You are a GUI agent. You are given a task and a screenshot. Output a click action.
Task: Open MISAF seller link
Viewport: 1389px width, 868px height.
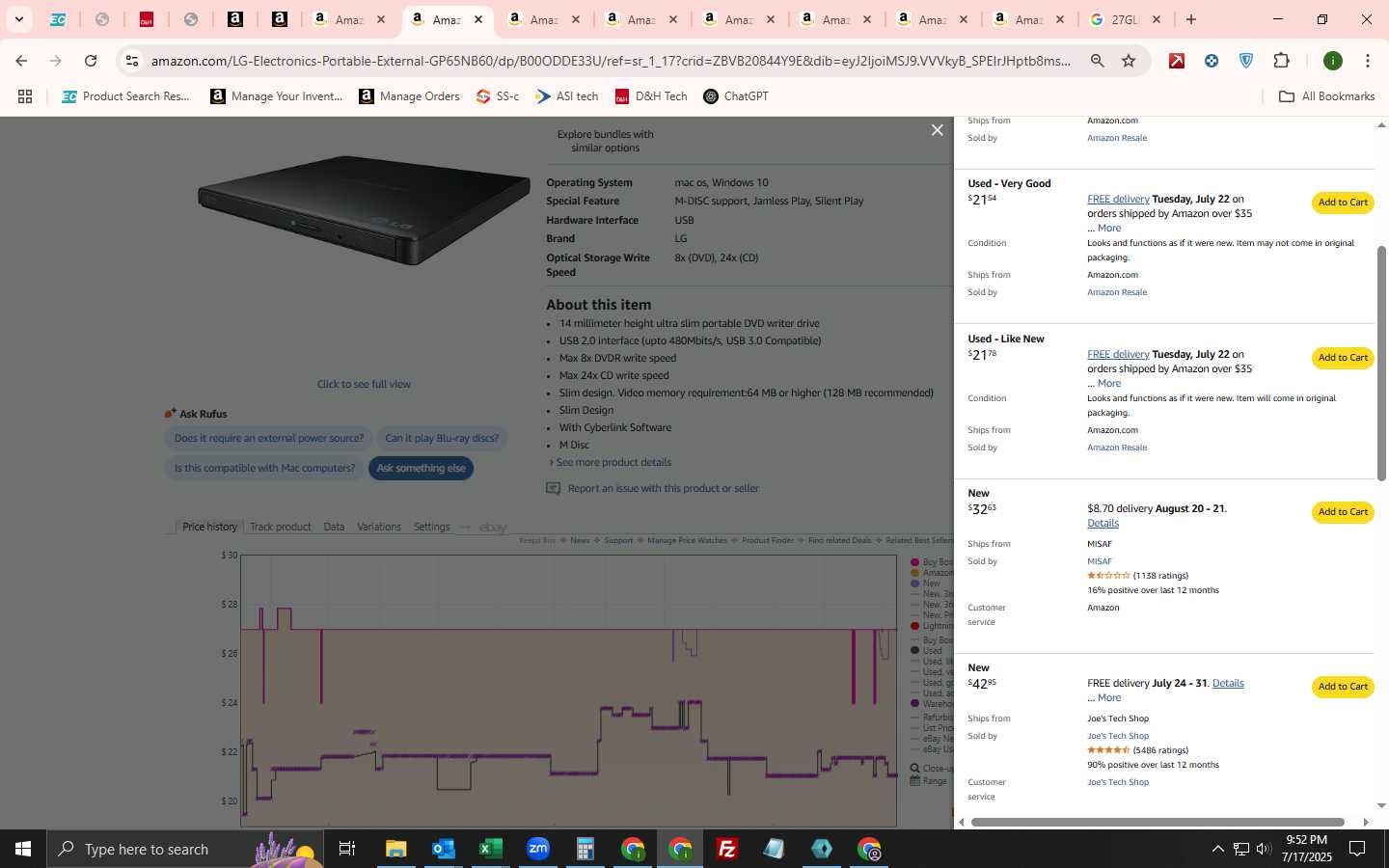[1100, 561]
